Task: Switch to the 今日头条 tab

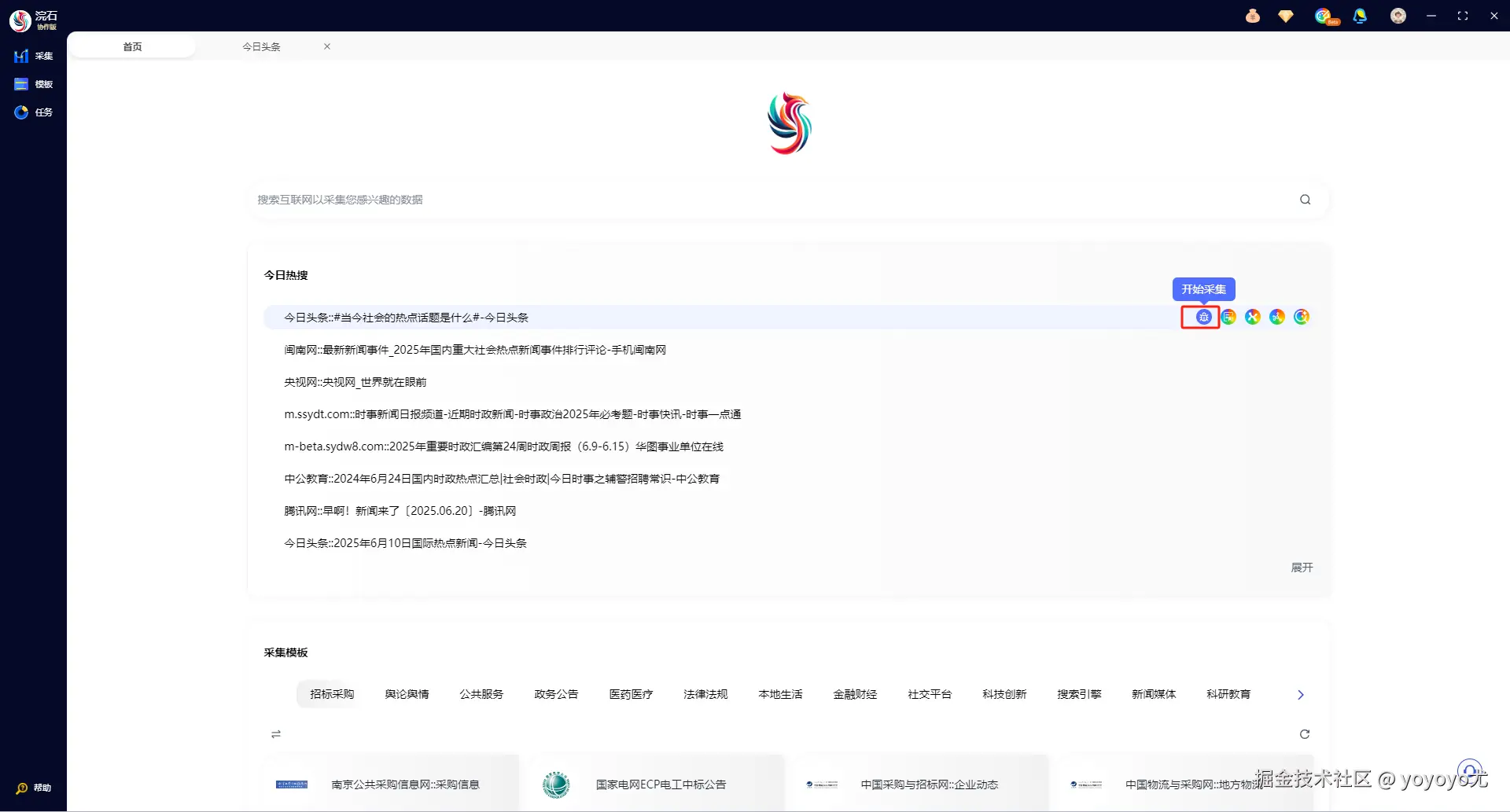Action: pos(261,46)
